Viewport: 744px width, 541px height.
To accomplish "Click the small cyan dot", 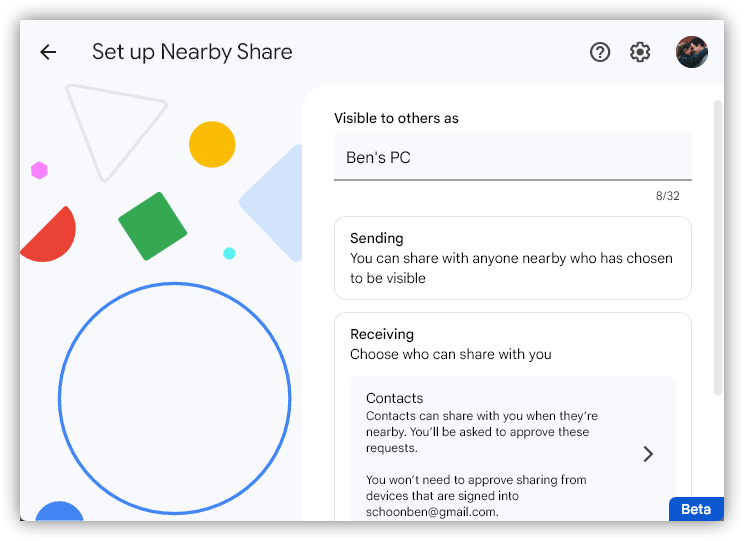I will coord(229,253).
